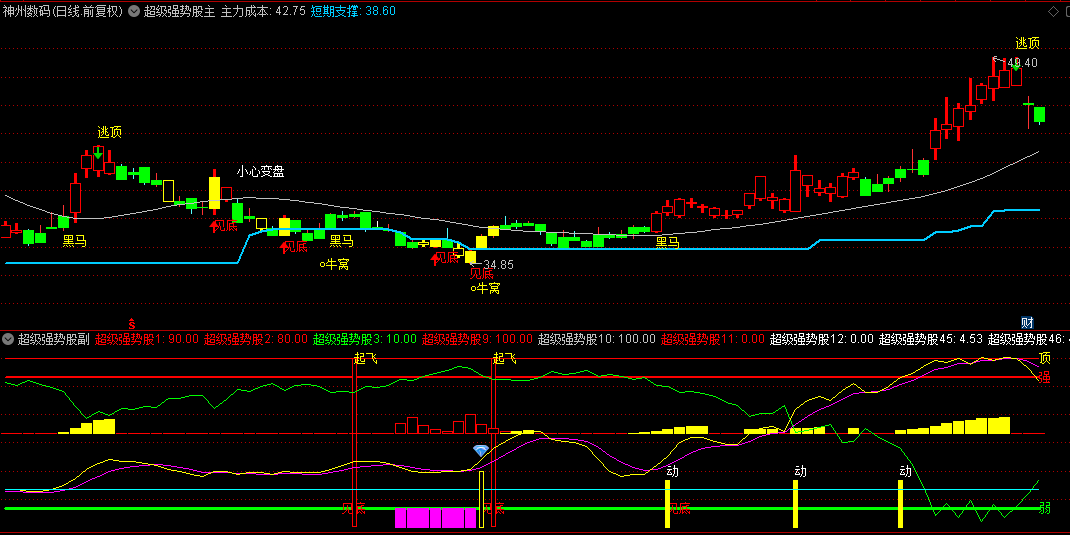The height and width of the screenshot is (535, 1070).
Task: Click the green down arrow beside the 49.40 high
Action: [1015, 66]
